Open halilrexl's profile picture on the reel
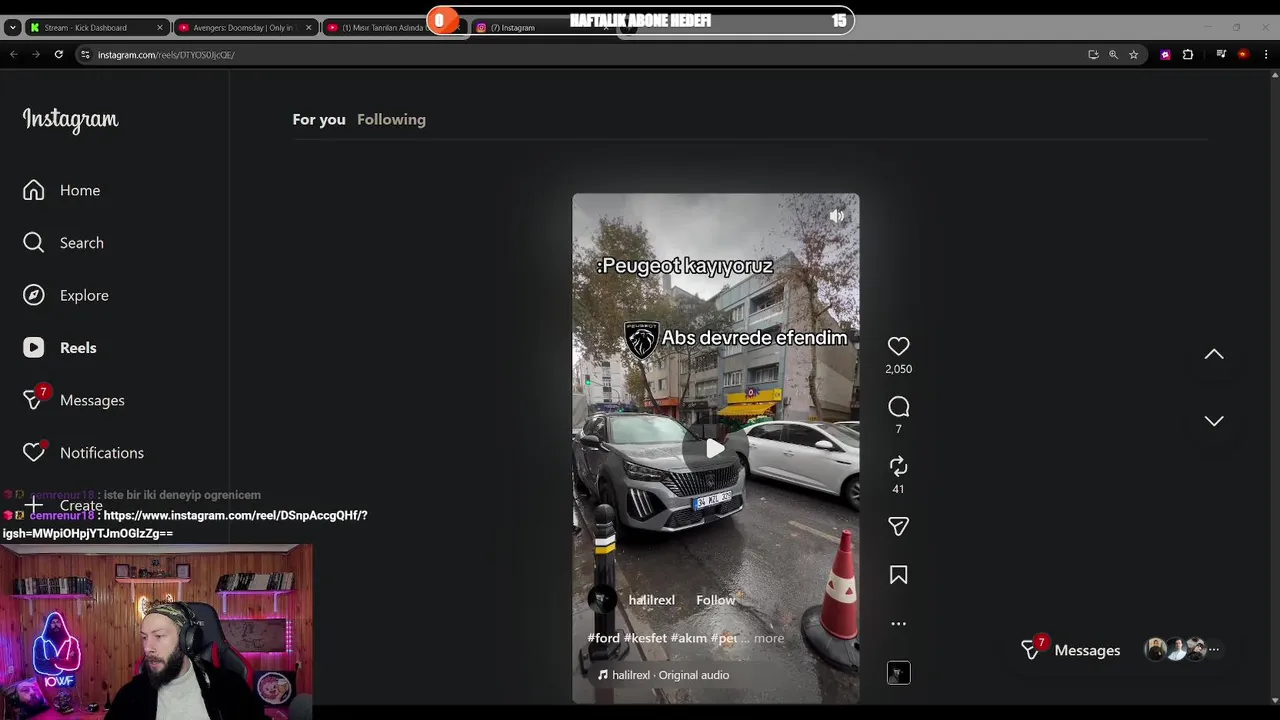 [601, 600]
